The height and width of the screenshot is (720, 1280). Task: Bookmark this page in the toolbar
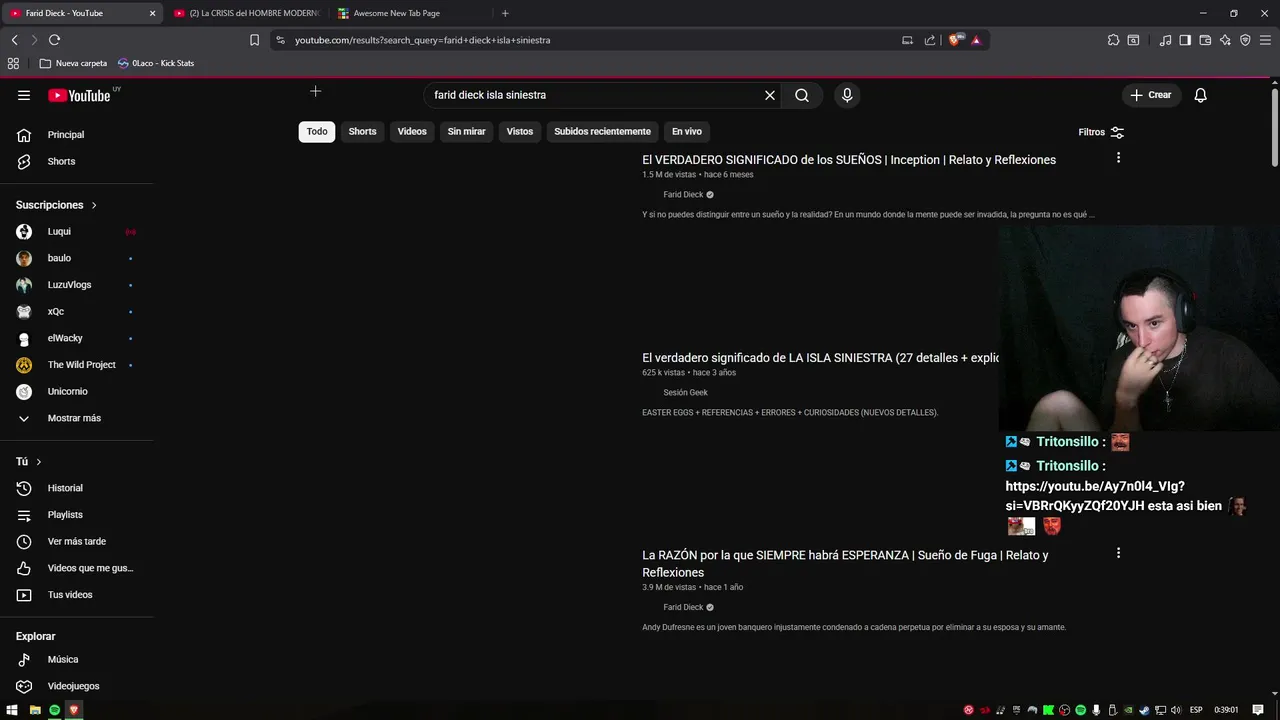(x=254, y=40)
